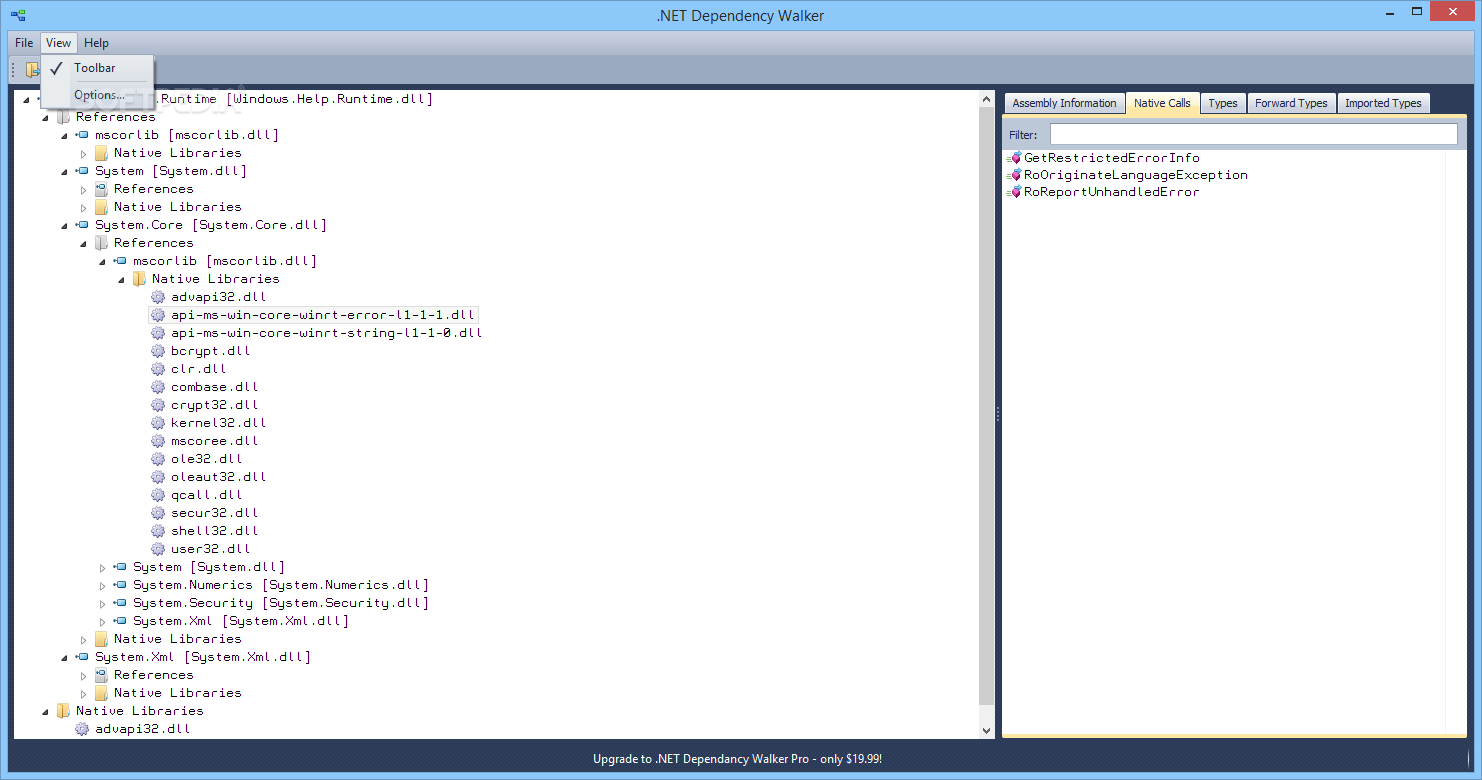Viewport: 1482px width, 780px height.
Task: Click the vertical splitter grip between panels
Action: pos(998,414)
